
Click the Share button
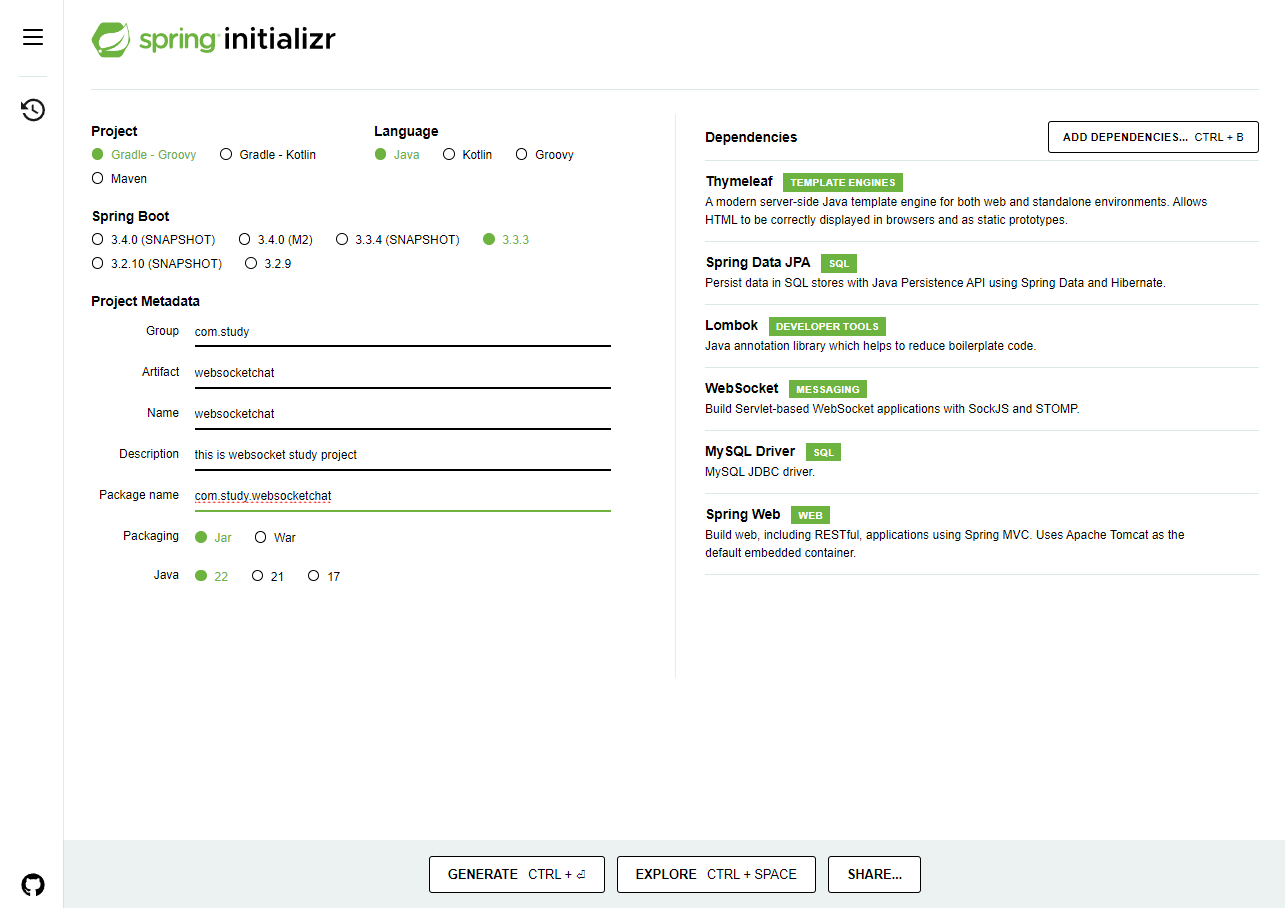875,875
